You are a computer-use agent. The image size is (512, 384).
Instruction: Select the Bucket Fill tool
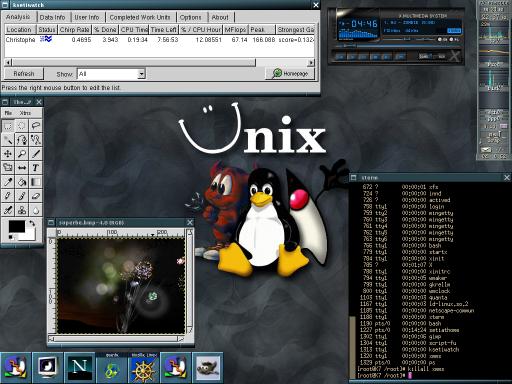[x=22, y=182]
